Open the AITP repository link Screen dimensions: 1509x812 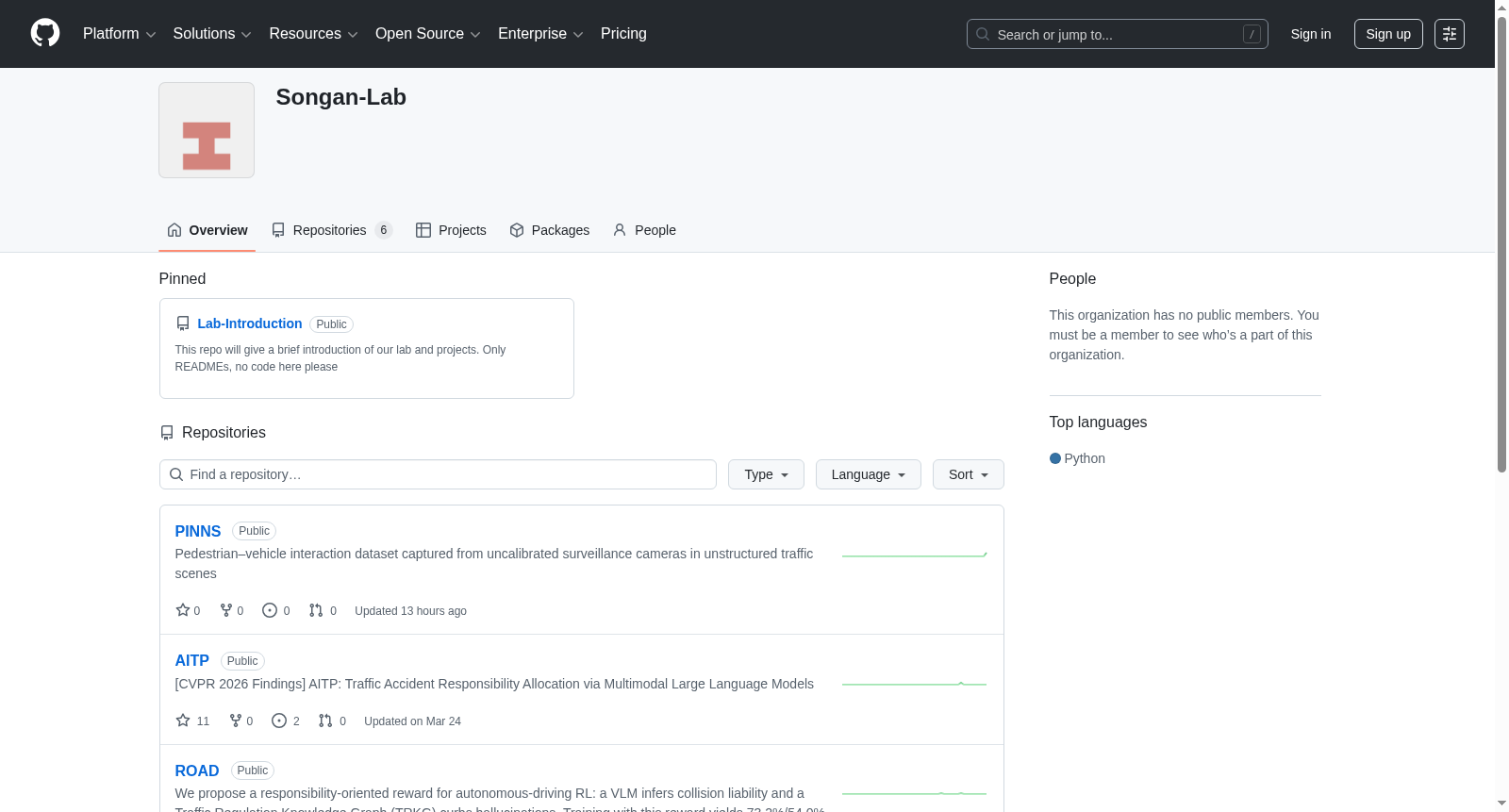pyautogui.click(x=192, y=661)
